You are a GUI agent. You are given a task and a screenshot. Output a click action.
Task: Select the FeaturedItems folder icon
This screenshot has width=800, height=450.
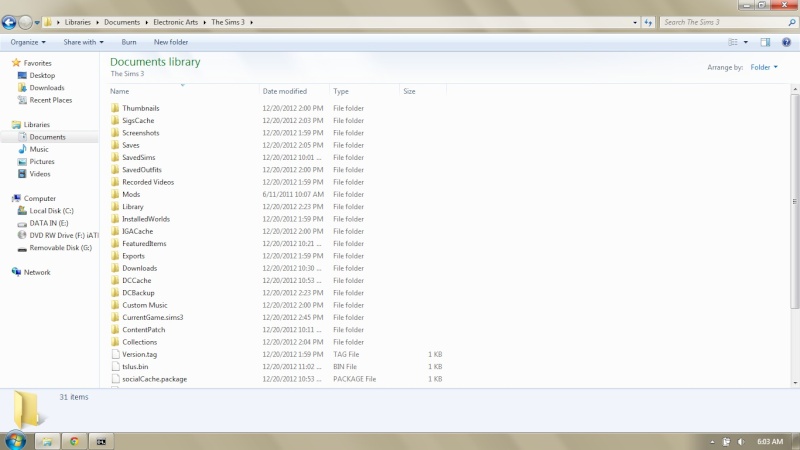coord(115,243)
